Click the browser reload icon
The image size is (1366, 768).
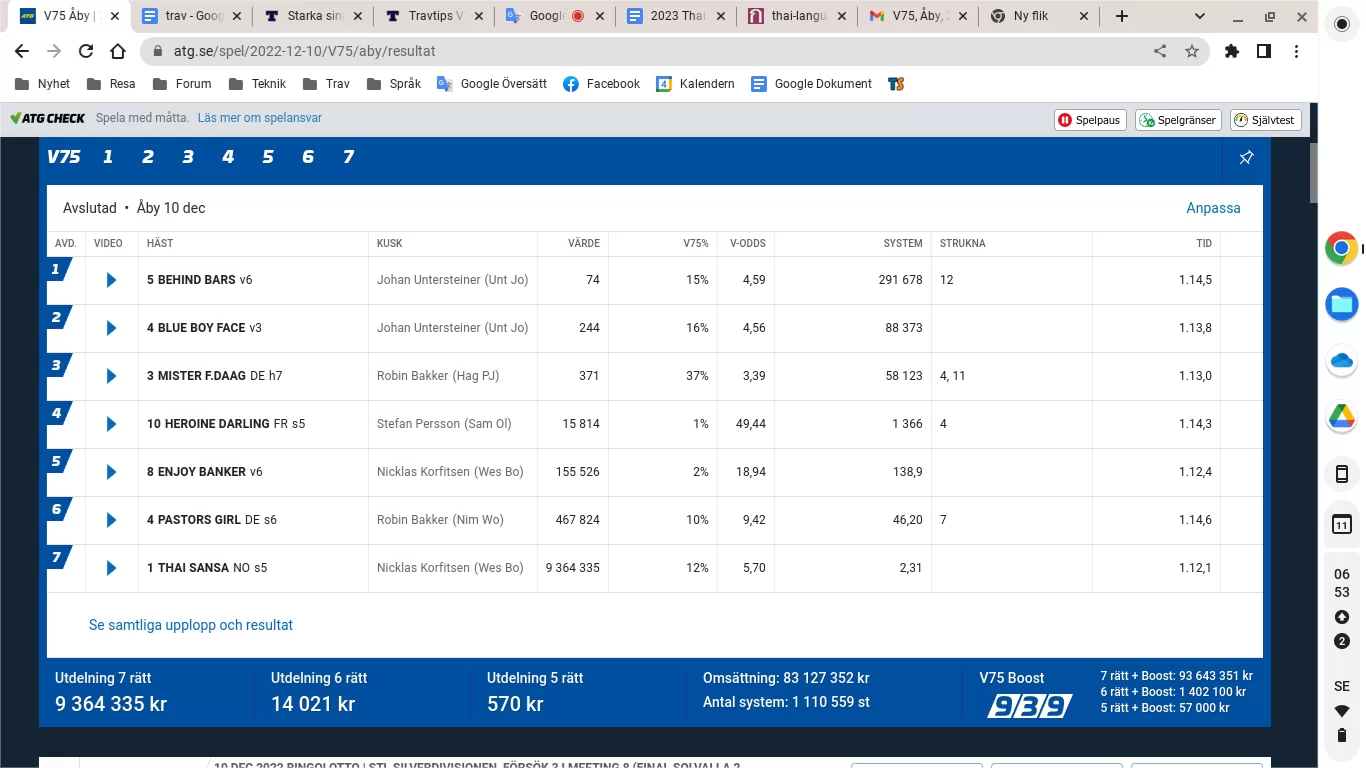[86, 51]
